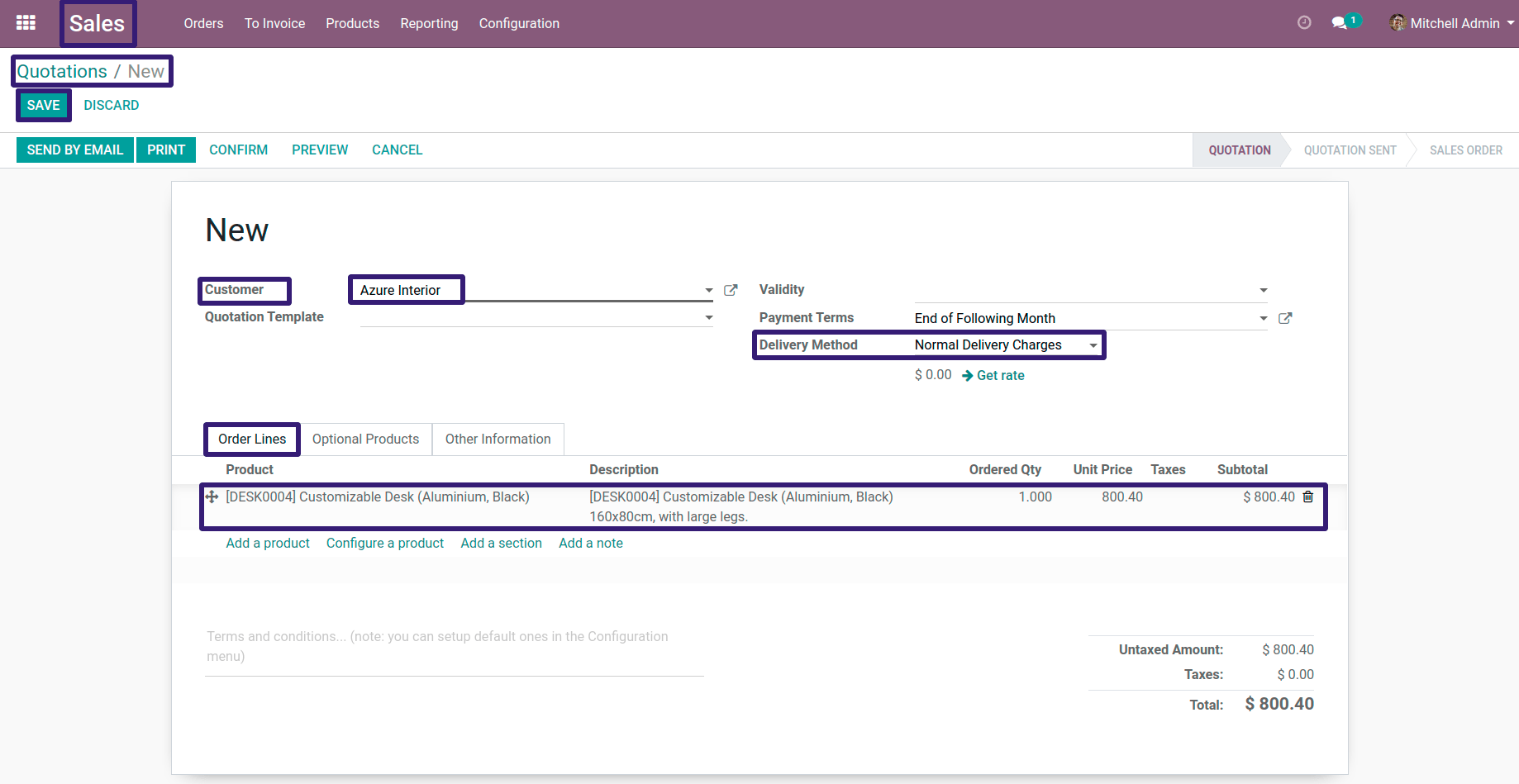The width and height of the screenshot is (1519, 784).
Task: Switch to the Order Lines tab
Action: point(252,439)
